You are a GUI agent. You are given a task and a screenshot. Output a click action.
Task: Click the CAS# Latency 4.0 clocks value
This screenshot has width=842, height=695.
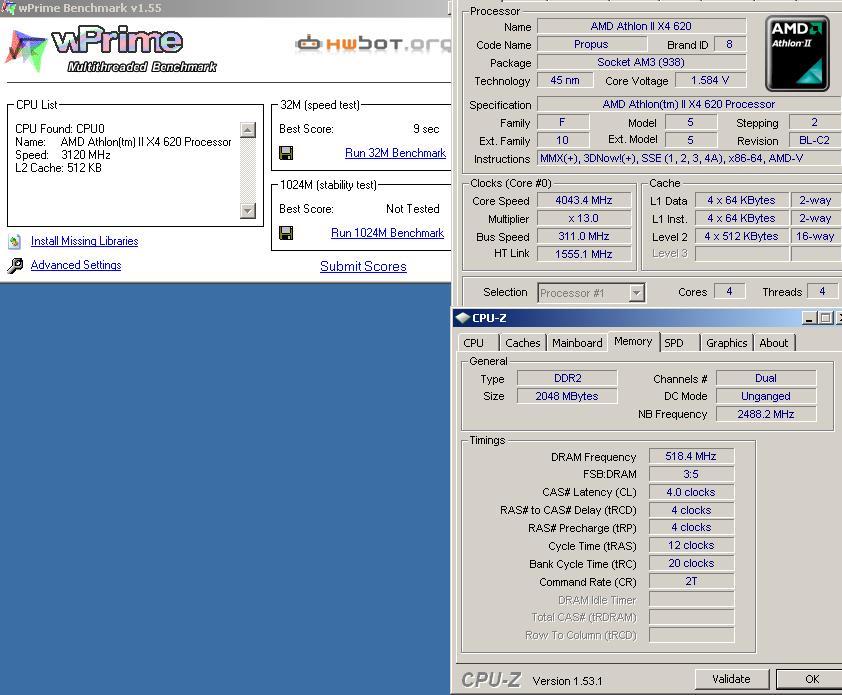(691, 492)
